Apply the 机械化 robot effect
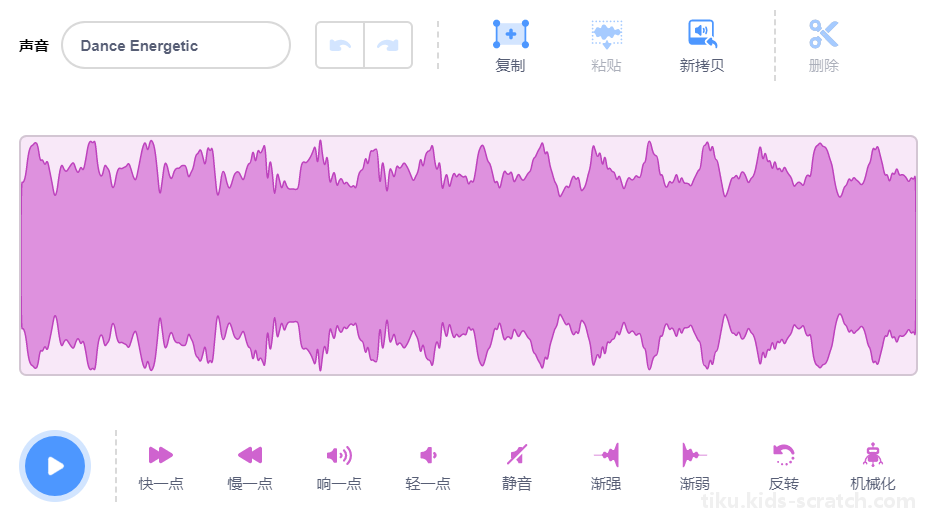This screenshot has width=941, height=516. 873,455
